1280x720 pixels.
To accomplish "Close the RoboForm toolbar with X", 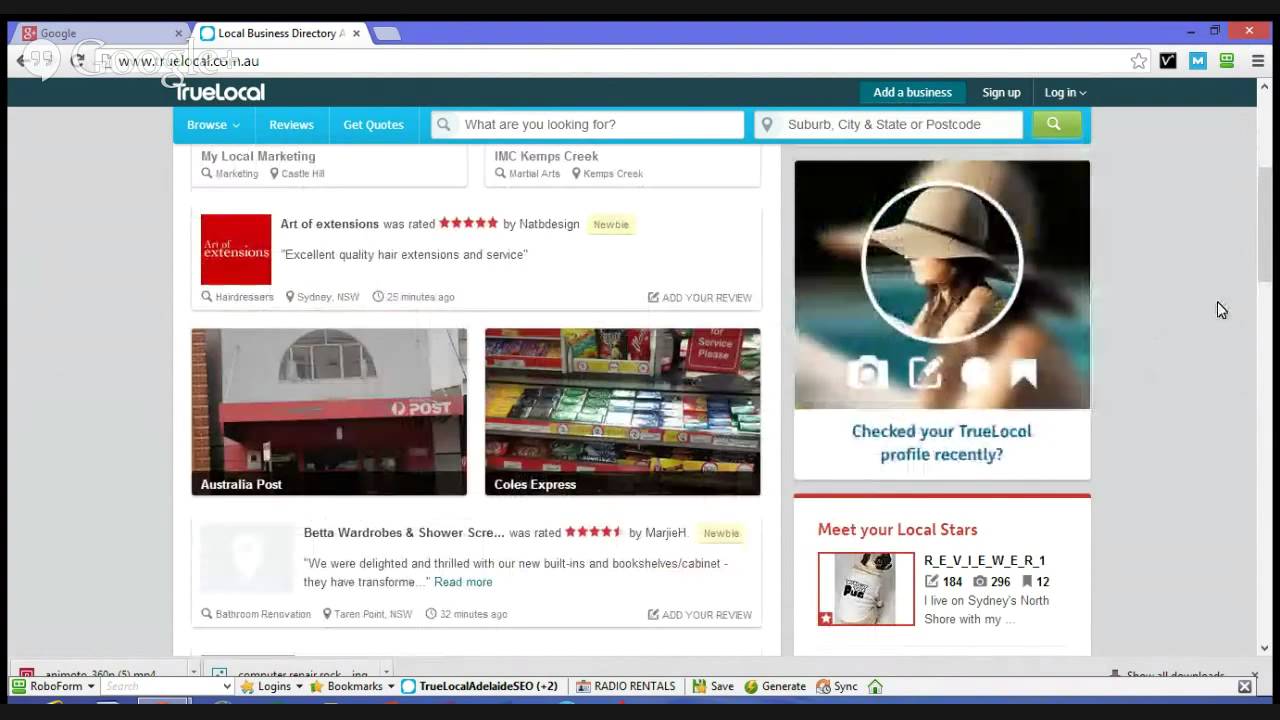I will pyautogui.click(x=1245, y=686).
